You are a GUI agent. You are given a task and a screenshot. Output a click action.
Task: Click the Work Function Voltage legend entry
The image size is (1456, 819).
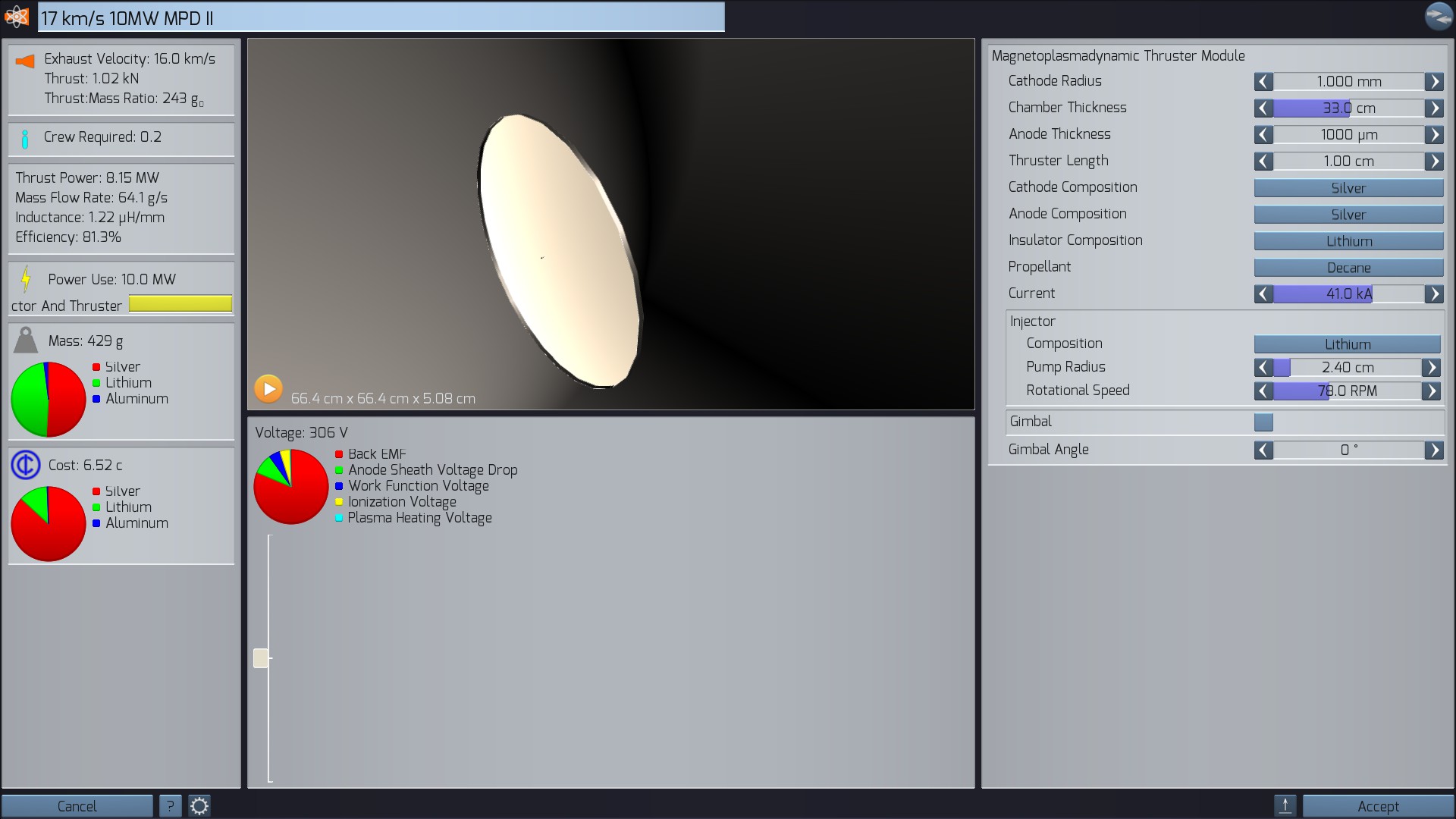[412, 485]
